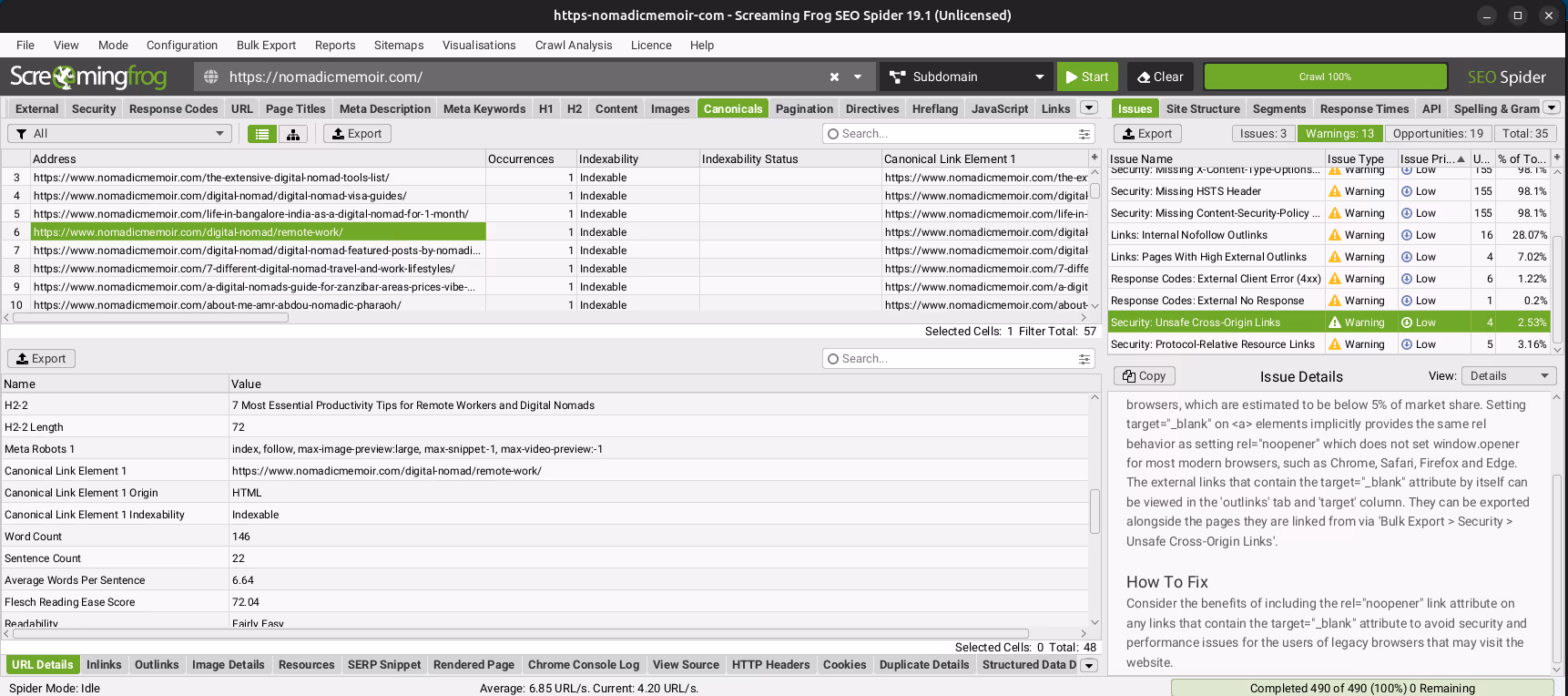The image size is (1568, 696).
Task: Filter by Opportunities: 19
Action: point(1438,134)
